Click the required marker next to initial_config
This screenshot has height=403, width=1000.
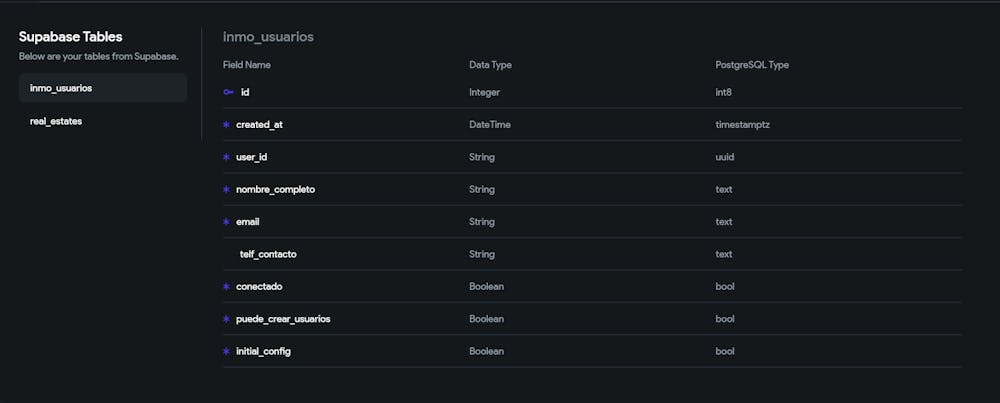pos(226,351)
